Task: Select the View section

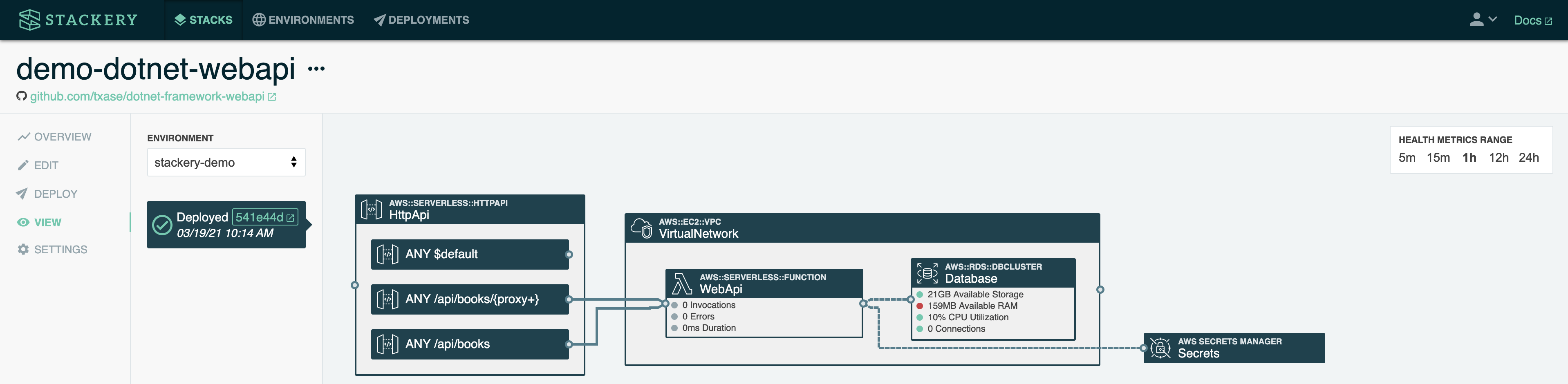Action: [x=40, y=223]
